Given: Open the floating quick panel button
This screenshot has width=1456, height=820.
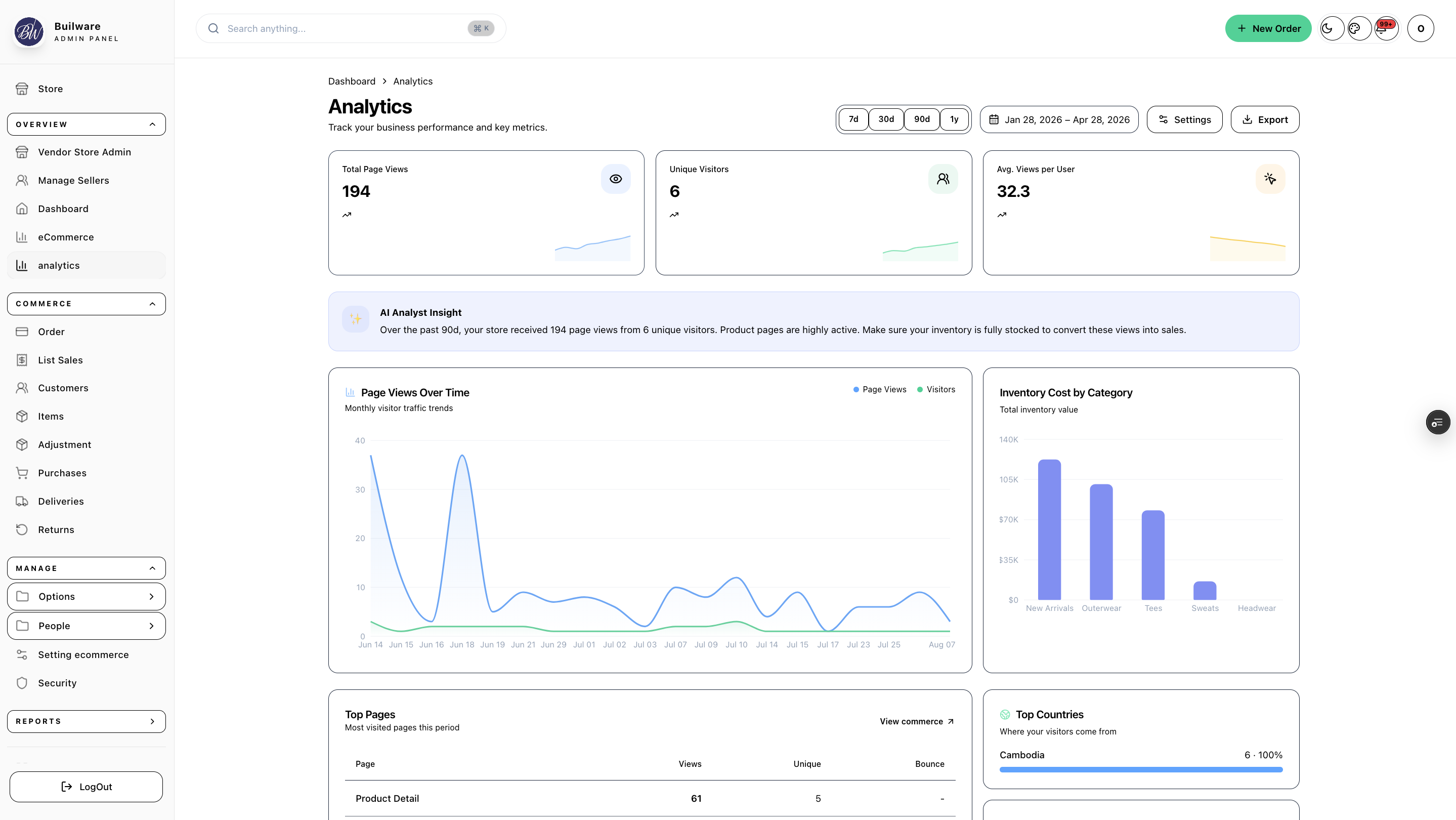Looking at the screenshot, I should tap(1437, 423).
